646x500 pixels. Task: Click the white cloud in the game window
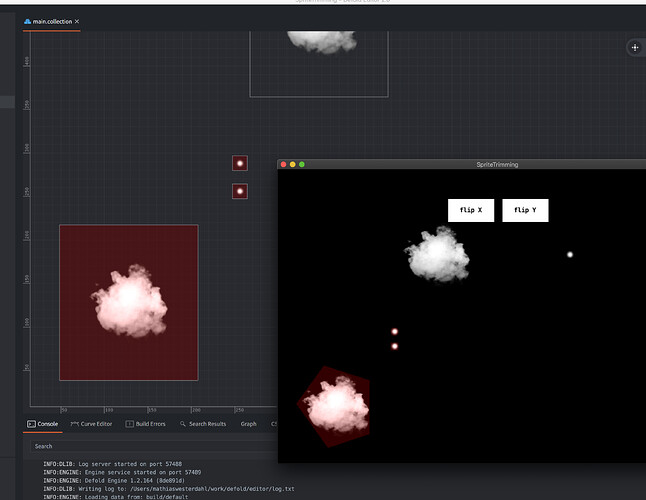[437, 254]
